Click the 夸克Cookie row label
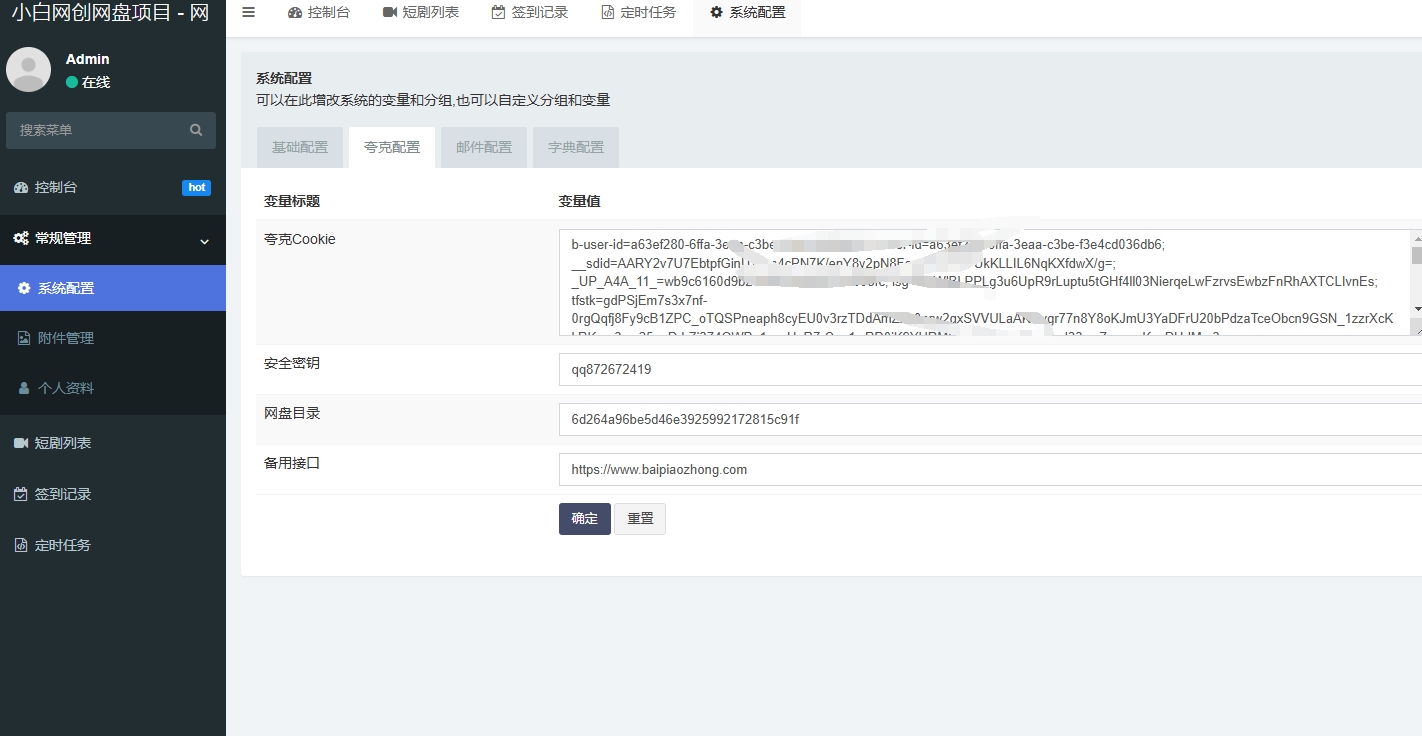 tap(300, 239)
